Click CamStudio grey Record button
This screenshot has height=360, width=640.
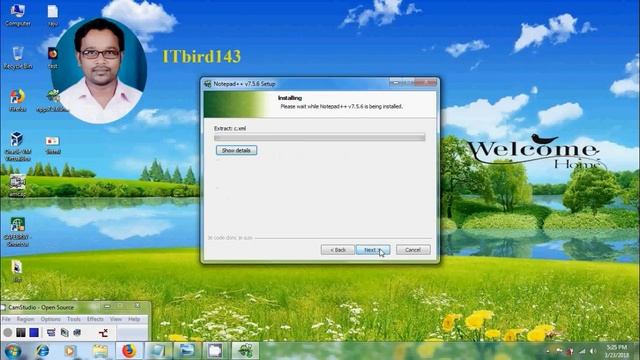pyautogui.click(x=8, y=333)
